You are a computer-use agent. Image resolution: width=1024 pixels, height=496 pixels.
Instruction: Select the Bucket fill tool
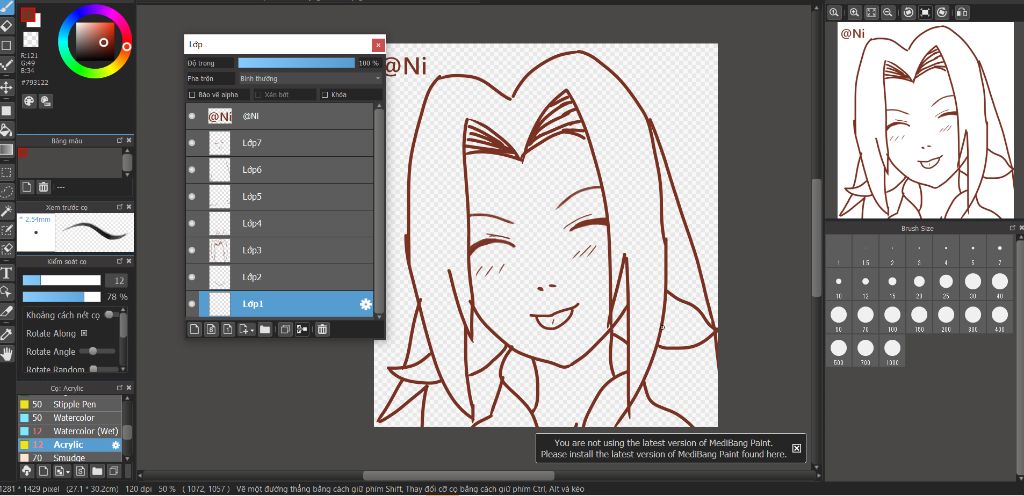coord(7,129)
